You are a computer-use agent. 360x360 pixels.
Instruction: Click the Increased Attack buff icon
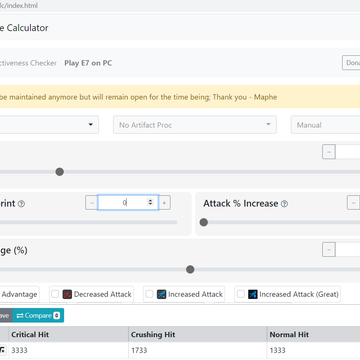[x=162, y=294]
